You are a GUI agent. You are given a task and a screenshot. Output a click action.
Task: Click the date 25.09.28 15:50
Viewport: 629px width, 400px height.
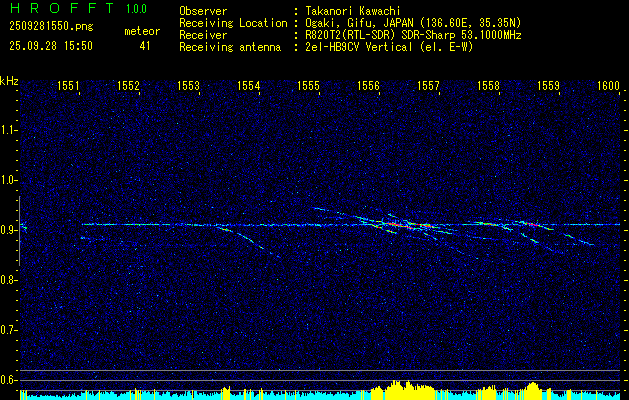(x=51, y=46)
